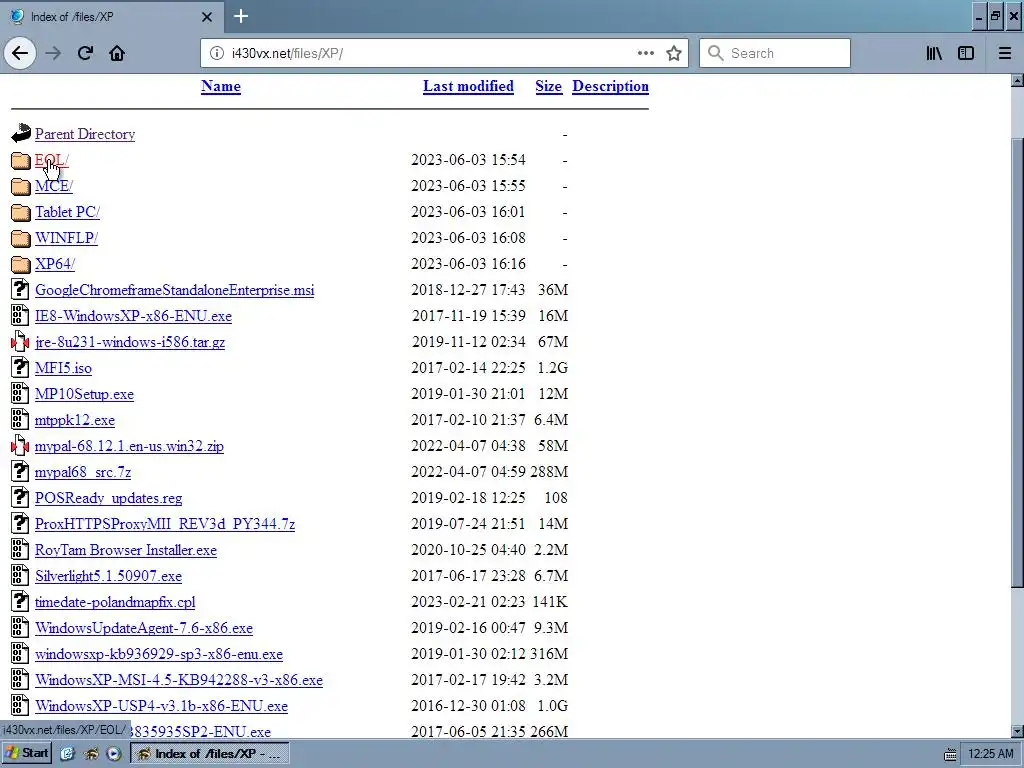The height and width of the screenshot is (768, 1024).
Task: Click the vertical scrollbar up arrow
Action: tap(1017, 80)
